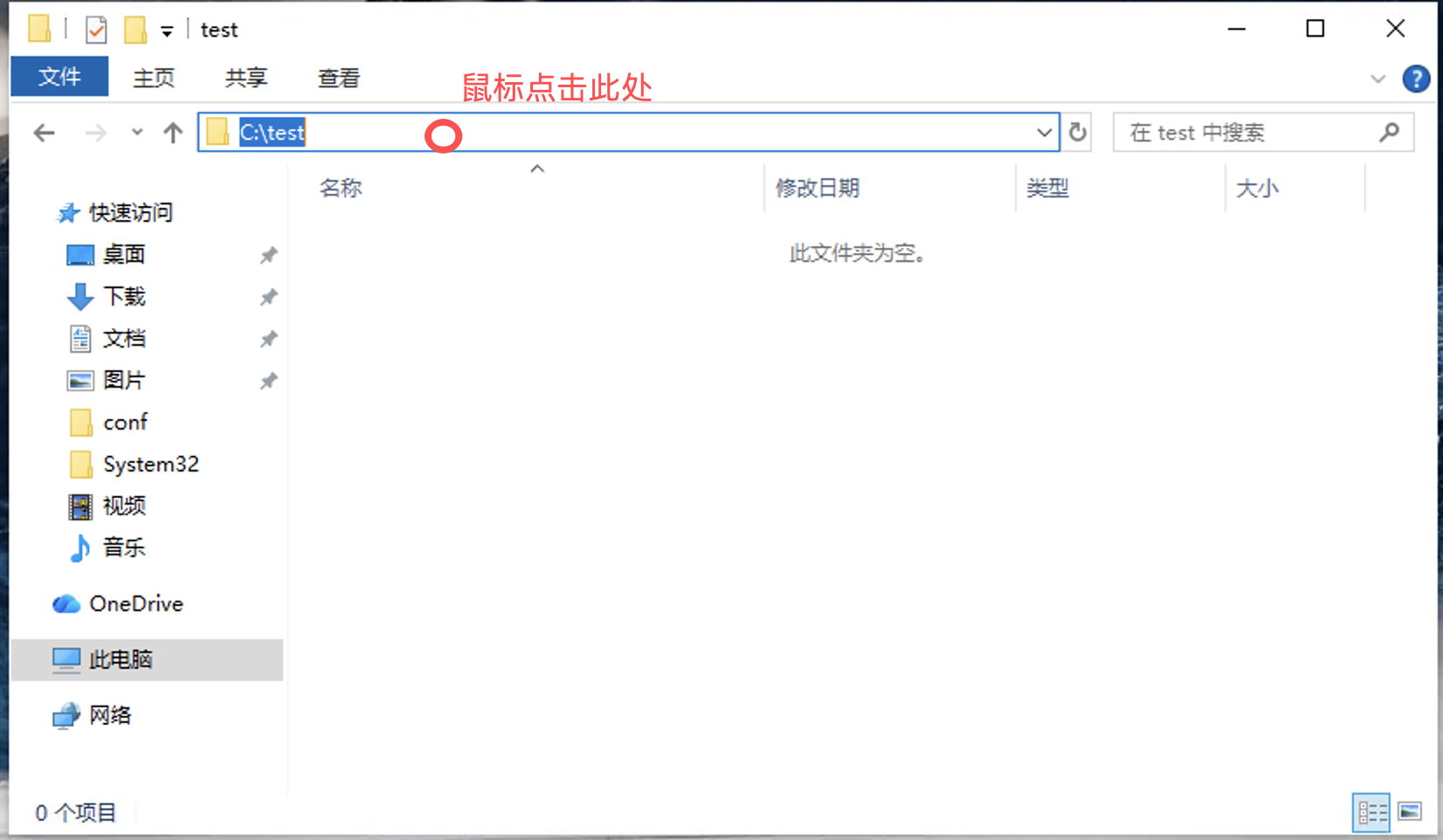Click the search magnifier icon
This screenshot has height=840, width=1443.
pyautogui.click(x=1389, y=132)
